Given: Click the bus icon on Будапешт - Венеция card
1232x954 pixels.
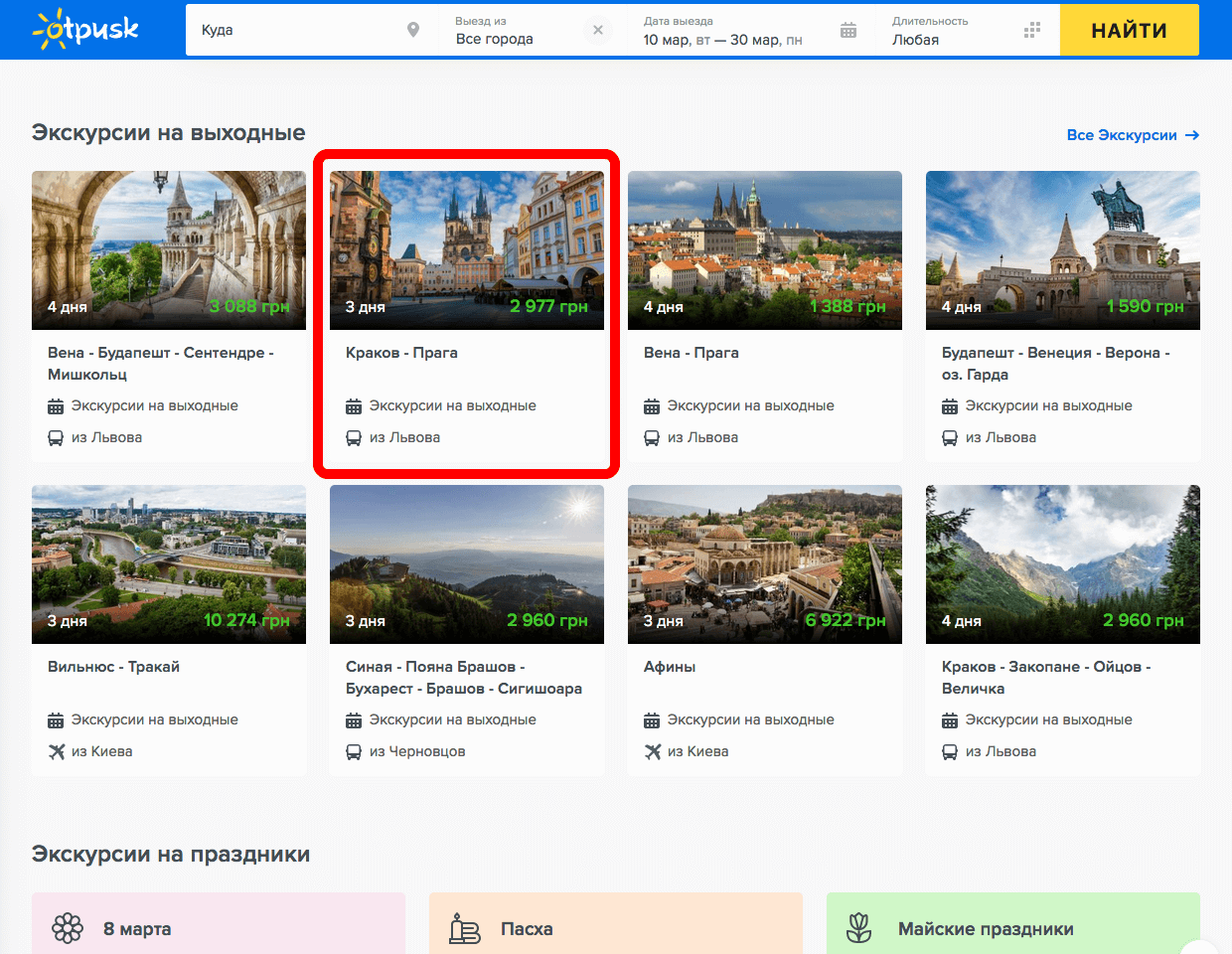Looking at the screenshot, I should (950, 437).
